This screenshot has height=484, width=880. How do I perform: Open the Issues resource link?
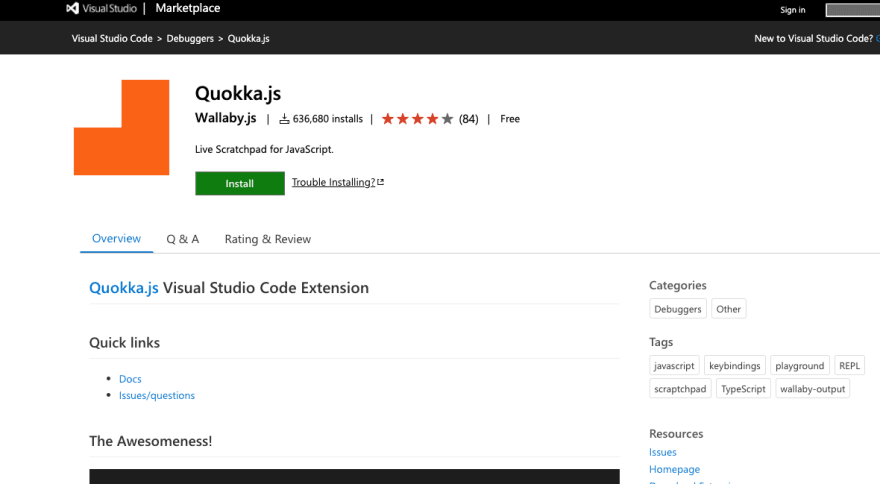[x=663, y=452]
